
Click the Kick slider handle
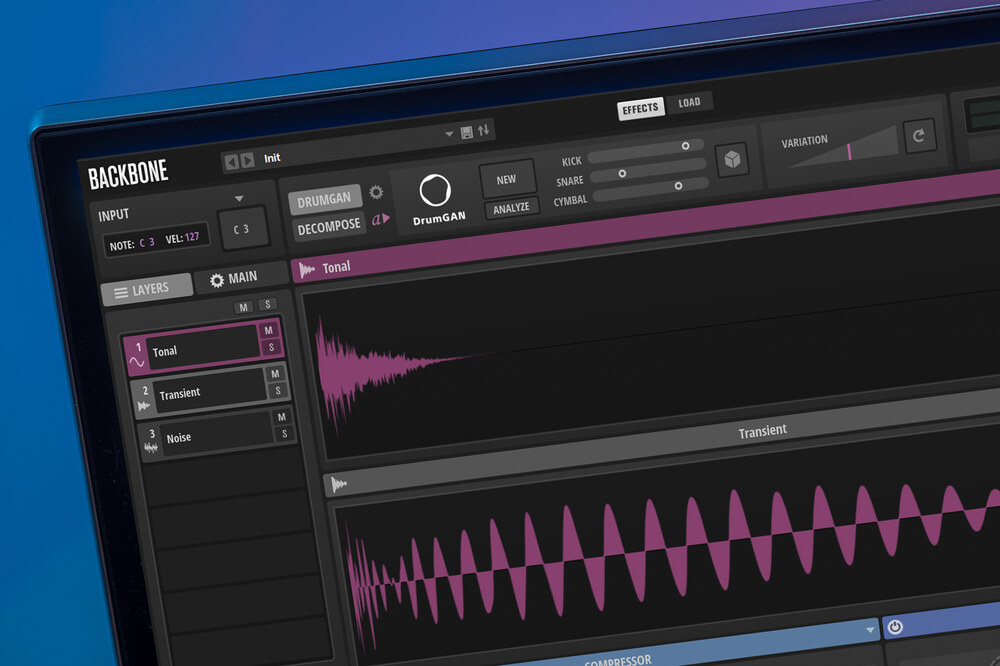click(686, 145)
